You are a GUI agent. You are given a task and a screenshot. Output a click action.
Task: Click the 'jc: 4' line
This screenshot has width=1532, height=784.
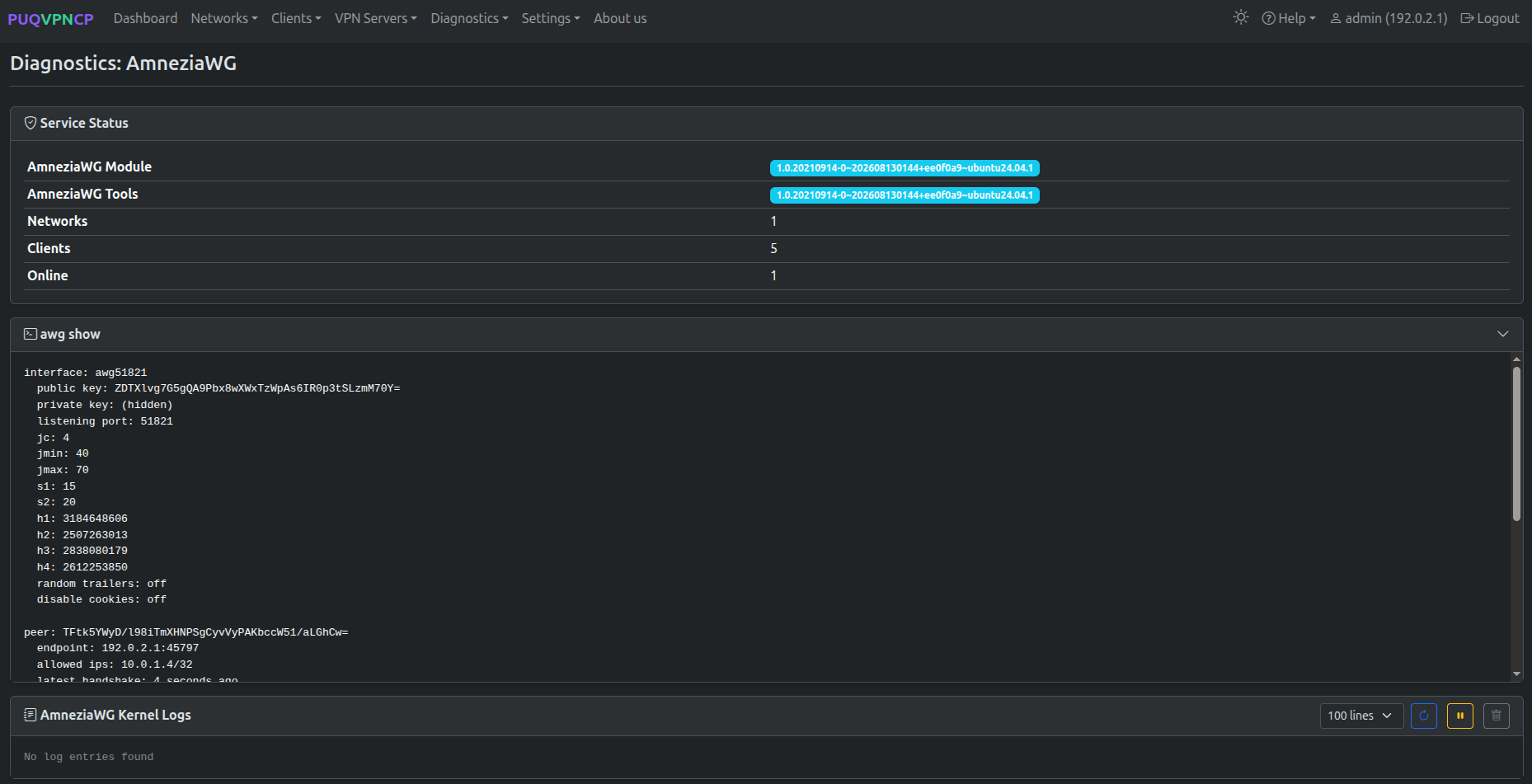(53, 438)
